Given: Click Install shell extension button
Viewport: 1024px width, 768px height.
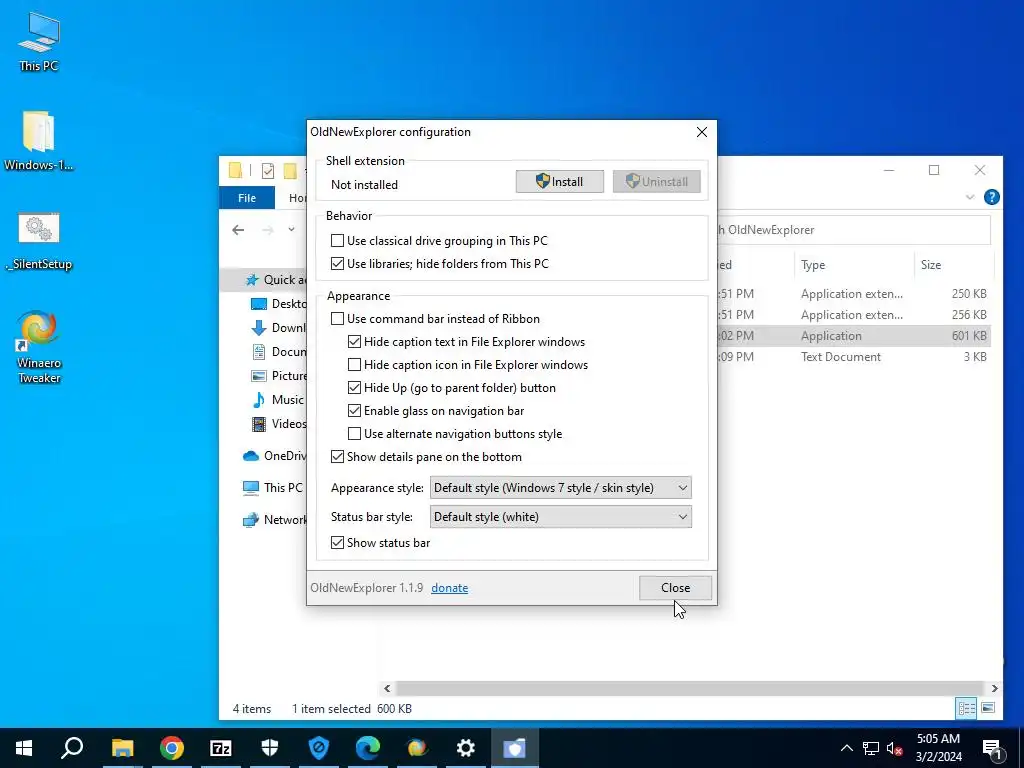Looking at the screenshot, I should click(560, 182).
